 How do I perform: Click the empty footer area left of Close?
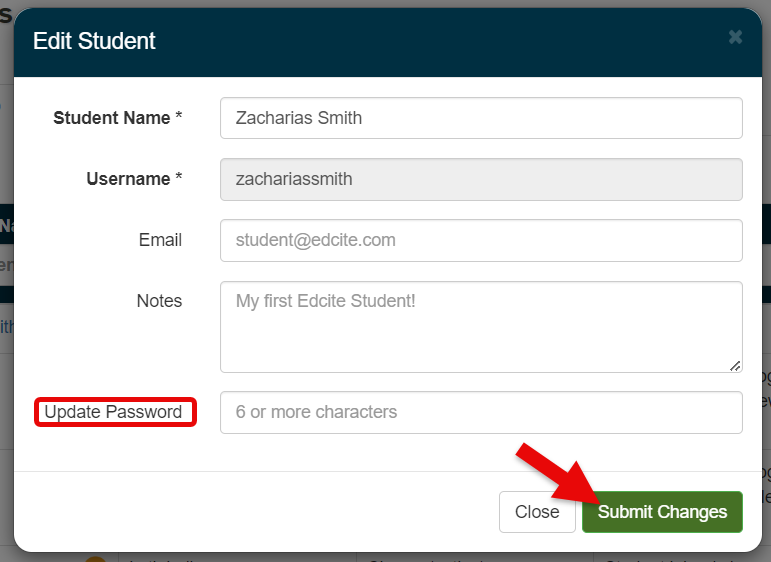[x=250, y=512]
